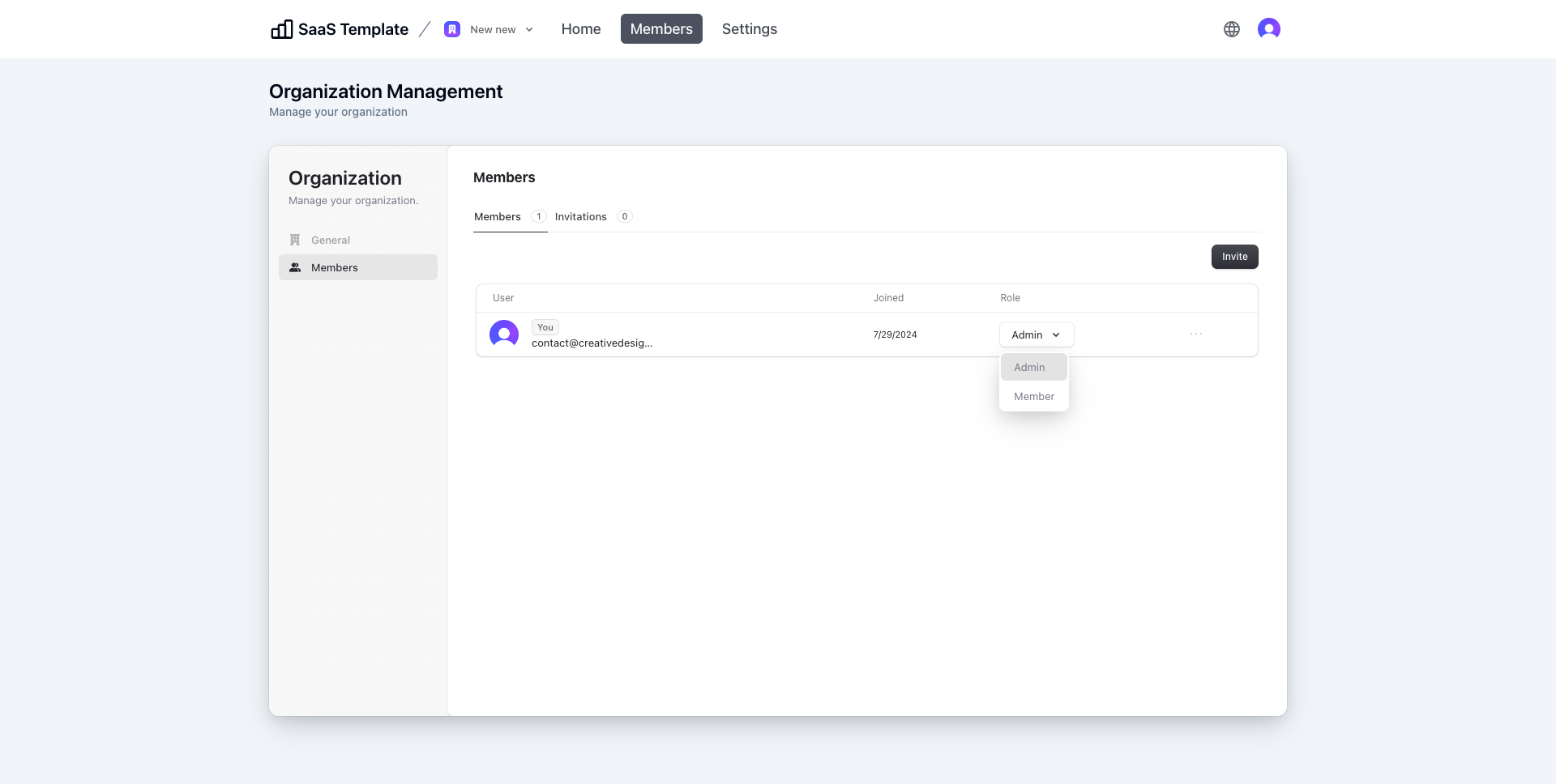
Task: Click the Members count badge showing 1
Action: pos(538,216)
